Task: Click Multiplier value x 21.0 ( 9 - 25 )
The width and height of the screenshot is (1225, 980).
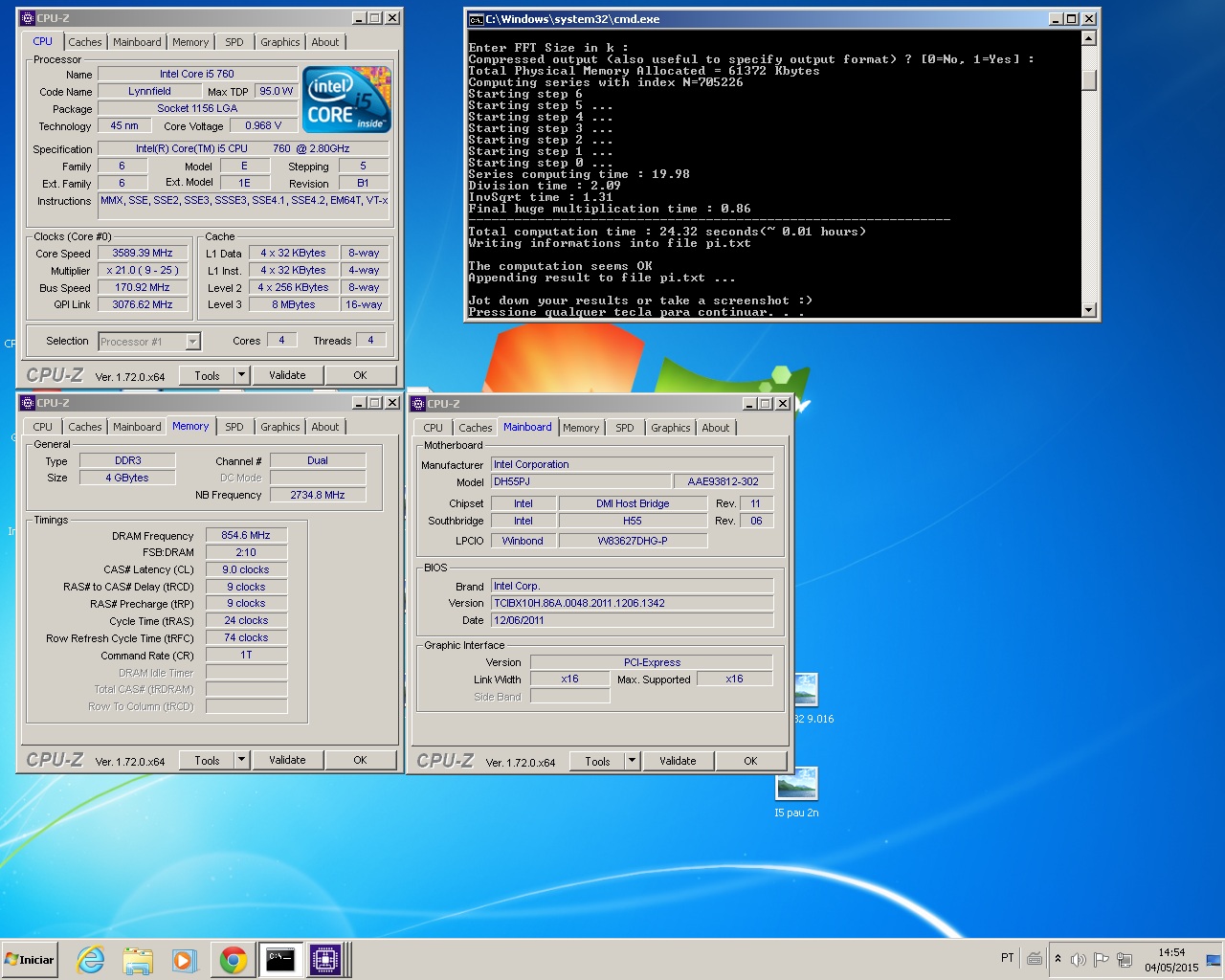Action: click(143, 271)
